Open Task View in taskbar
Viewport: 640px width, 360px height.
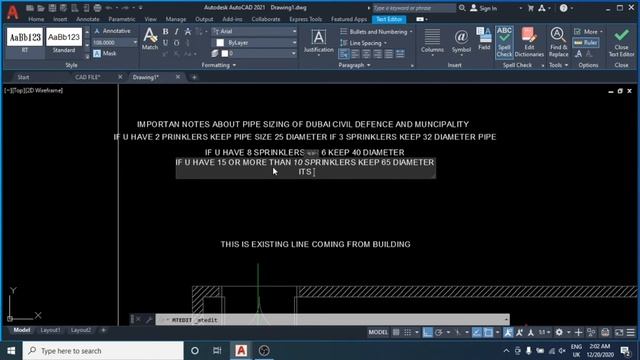217,351
